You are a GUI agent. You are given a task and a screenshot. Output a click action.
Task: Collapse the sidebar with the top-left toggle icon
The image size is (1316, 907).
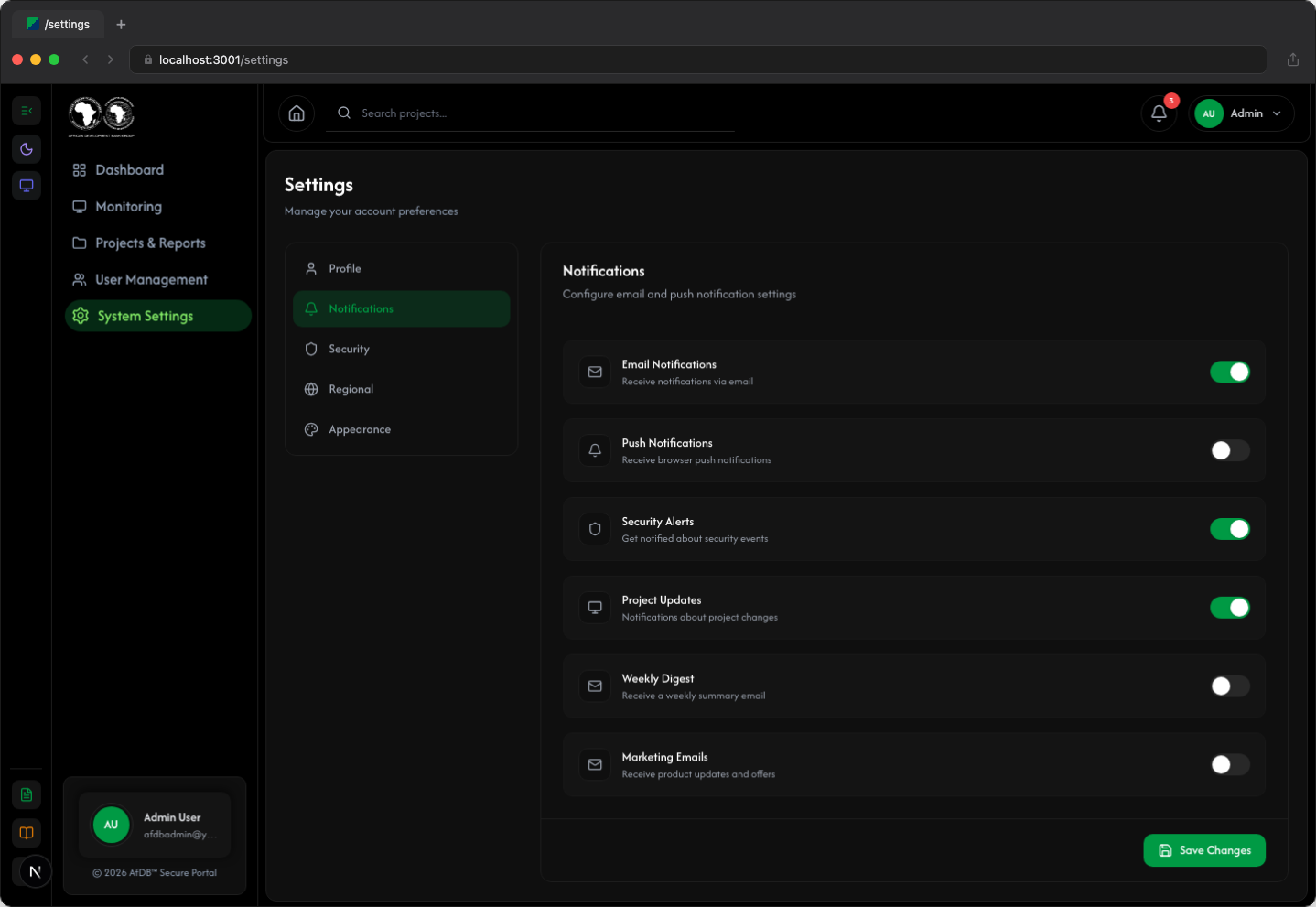27,111
